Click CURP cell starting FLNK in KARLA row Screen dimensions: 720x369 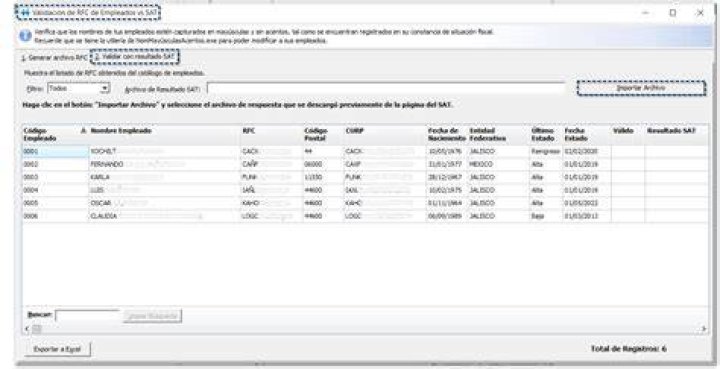[385, 177]
